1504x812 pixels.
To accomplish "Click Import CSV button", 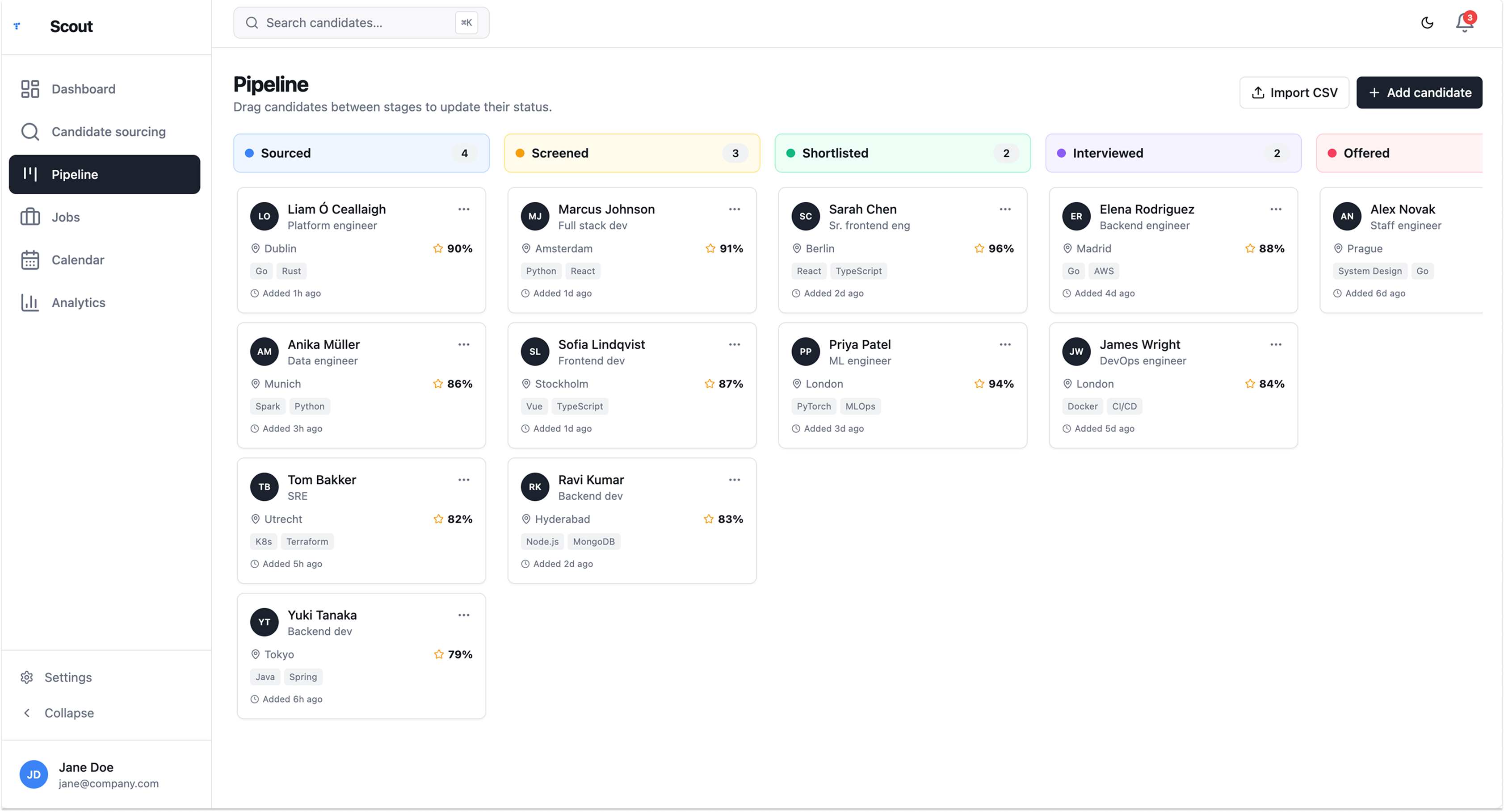I will tap(1294, 92).
